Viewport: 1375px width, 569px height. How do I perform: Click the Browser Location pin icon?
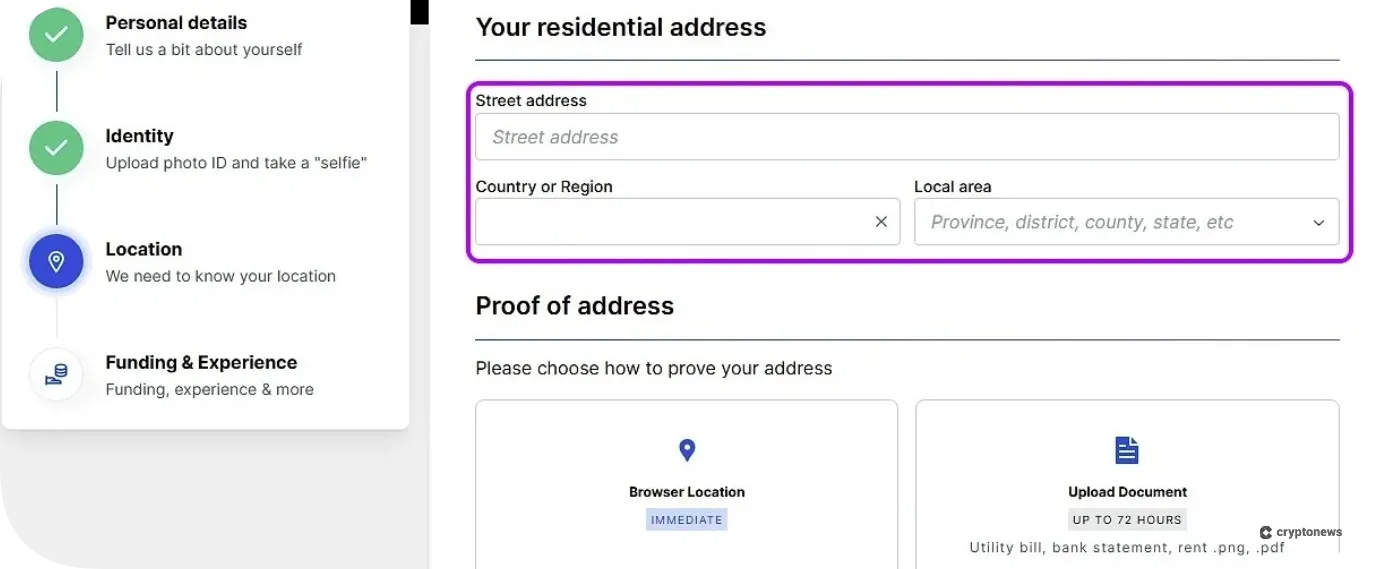pyautogui.click(x=687, y=450)
